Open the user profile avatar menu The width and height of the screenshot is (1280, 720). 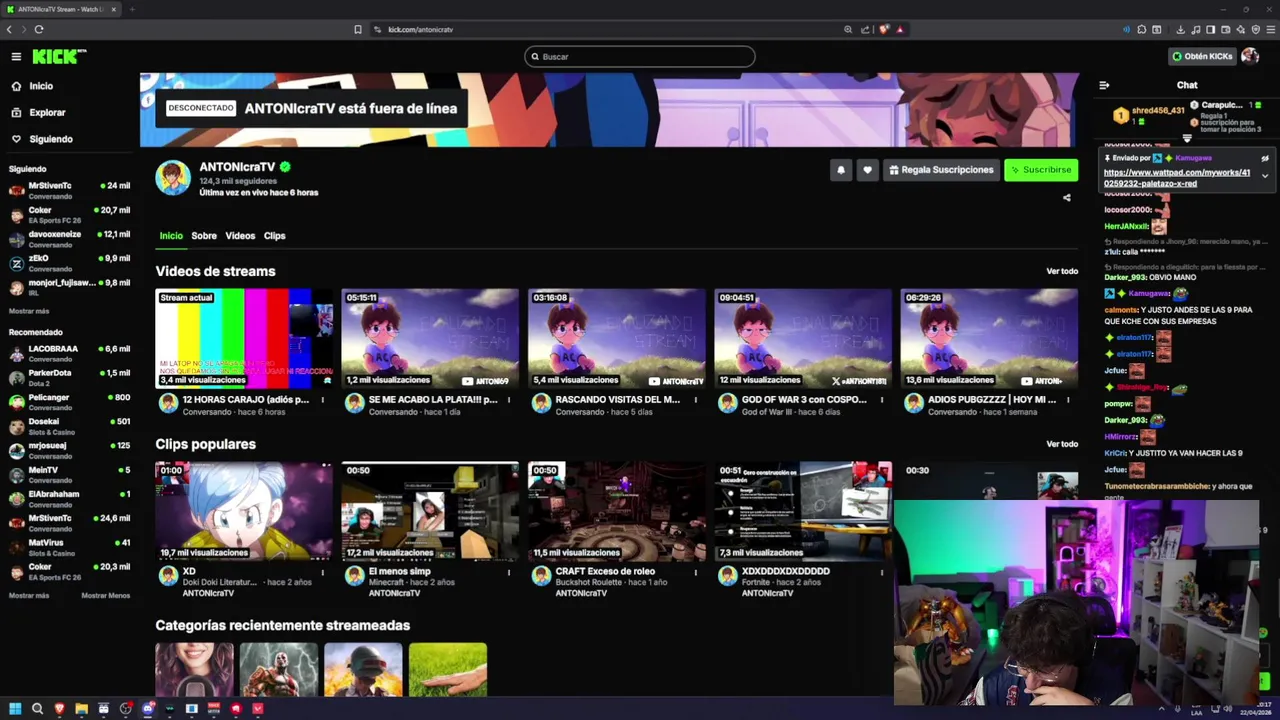[1250, 57]
